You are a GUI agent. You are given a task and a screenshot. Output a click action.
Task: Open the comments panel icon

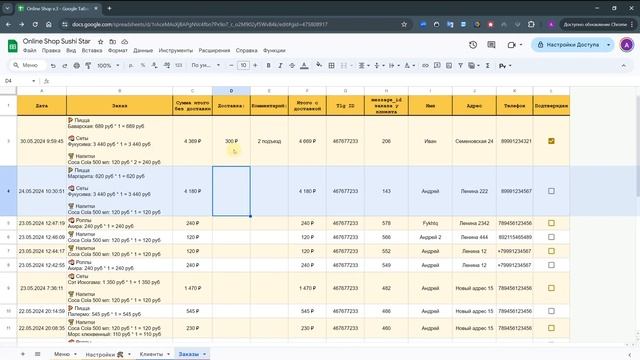click(491, 45)
